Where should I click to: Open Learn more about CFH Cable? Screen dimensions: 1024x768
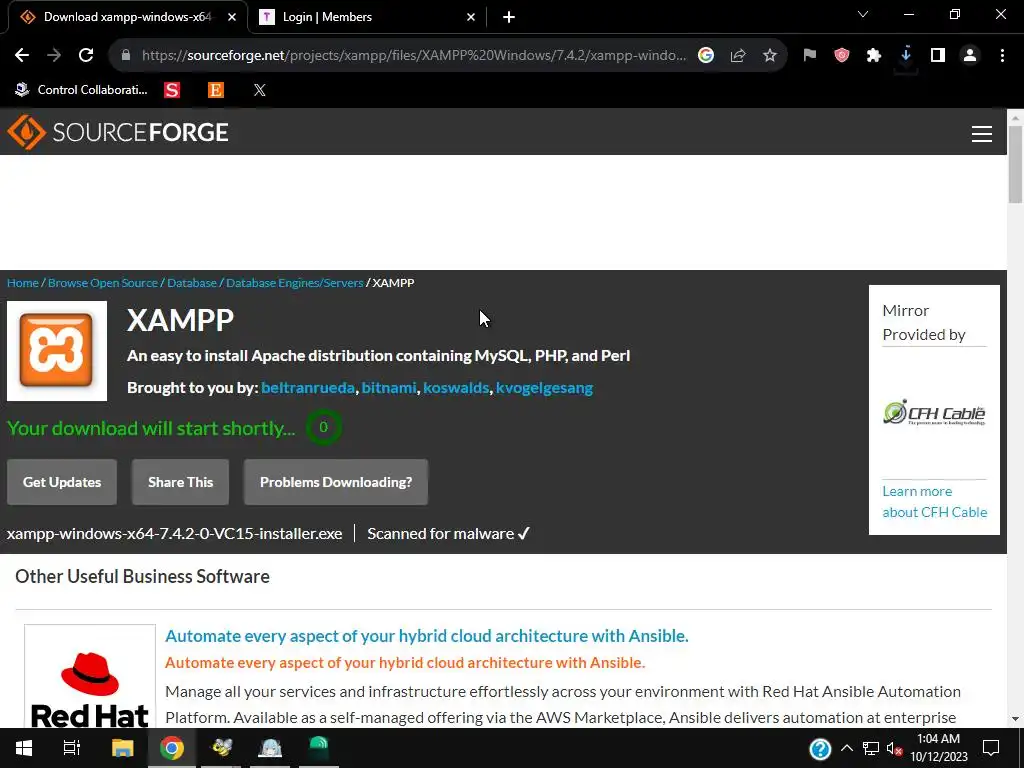935,502
